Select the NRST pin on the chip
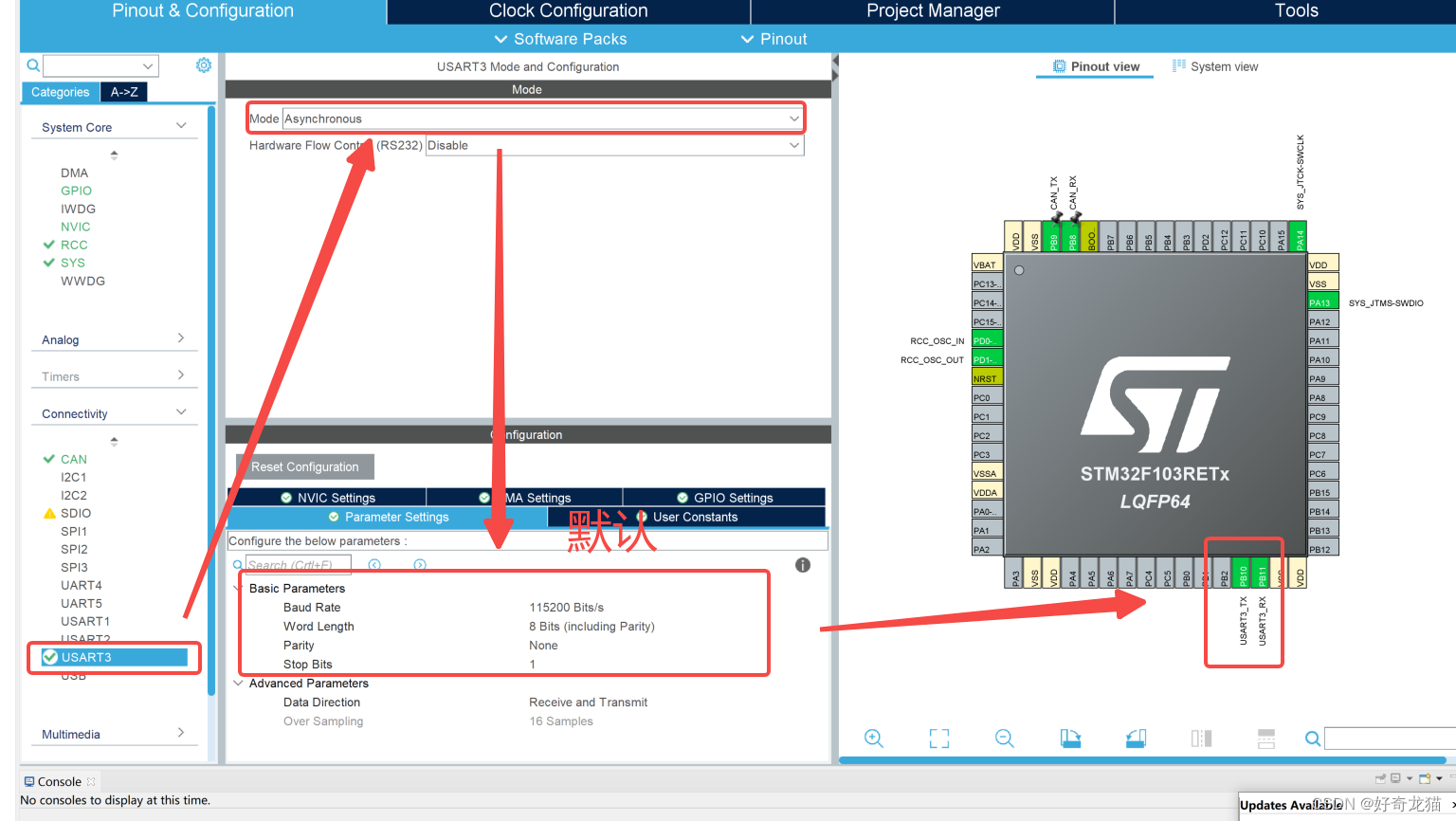1456x821 pixels. tap(987, 378)
